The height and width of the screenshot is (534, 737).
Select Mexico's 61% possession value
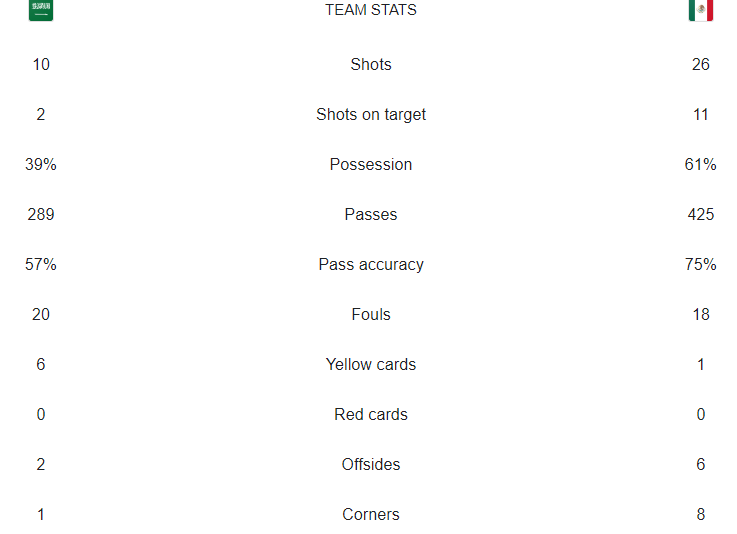(x=701, y=165)
